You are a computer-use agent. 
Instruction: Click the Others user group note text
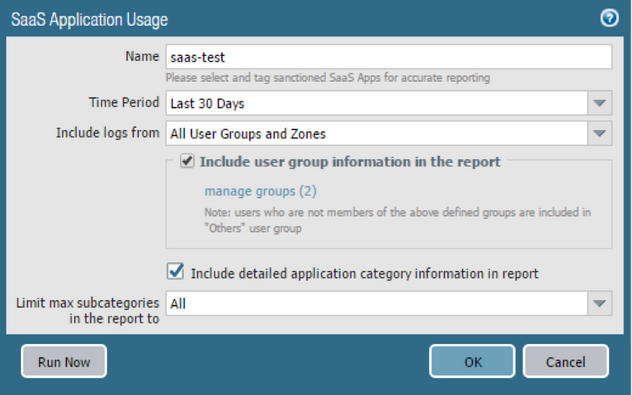click(x=397, y=220)
